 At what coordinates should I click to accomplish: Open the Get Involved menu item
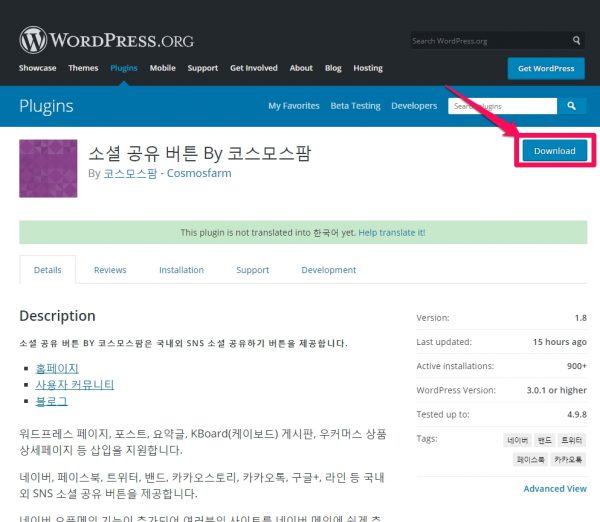click(254, 68)
